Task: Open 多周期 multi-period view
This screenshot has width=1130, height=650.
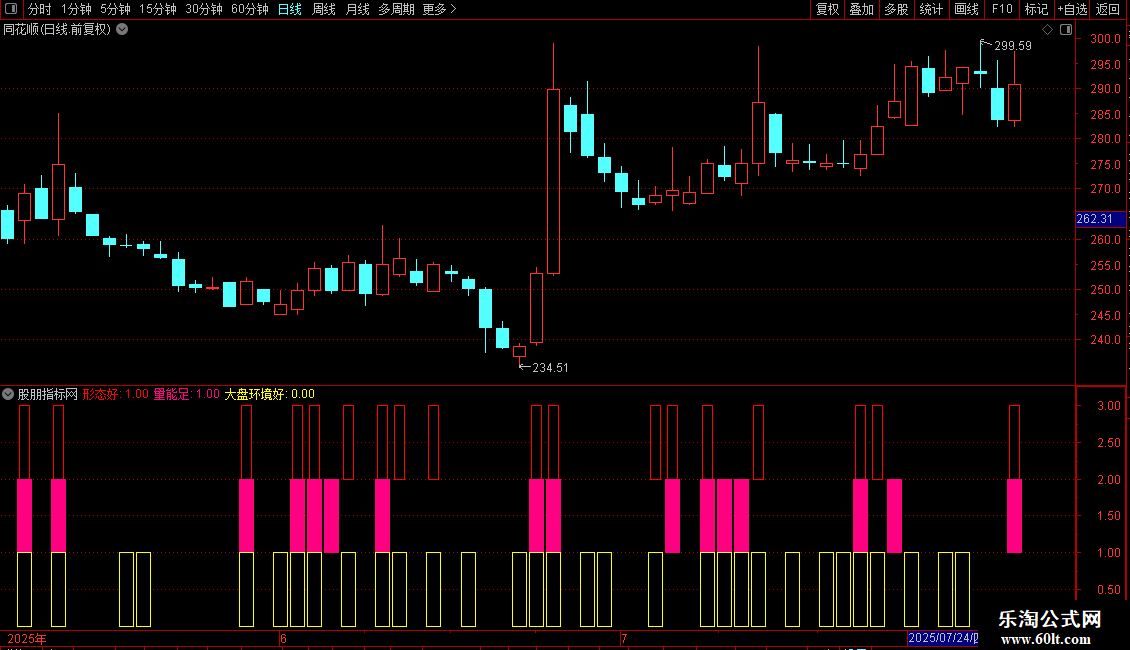Action: point(396,9)
